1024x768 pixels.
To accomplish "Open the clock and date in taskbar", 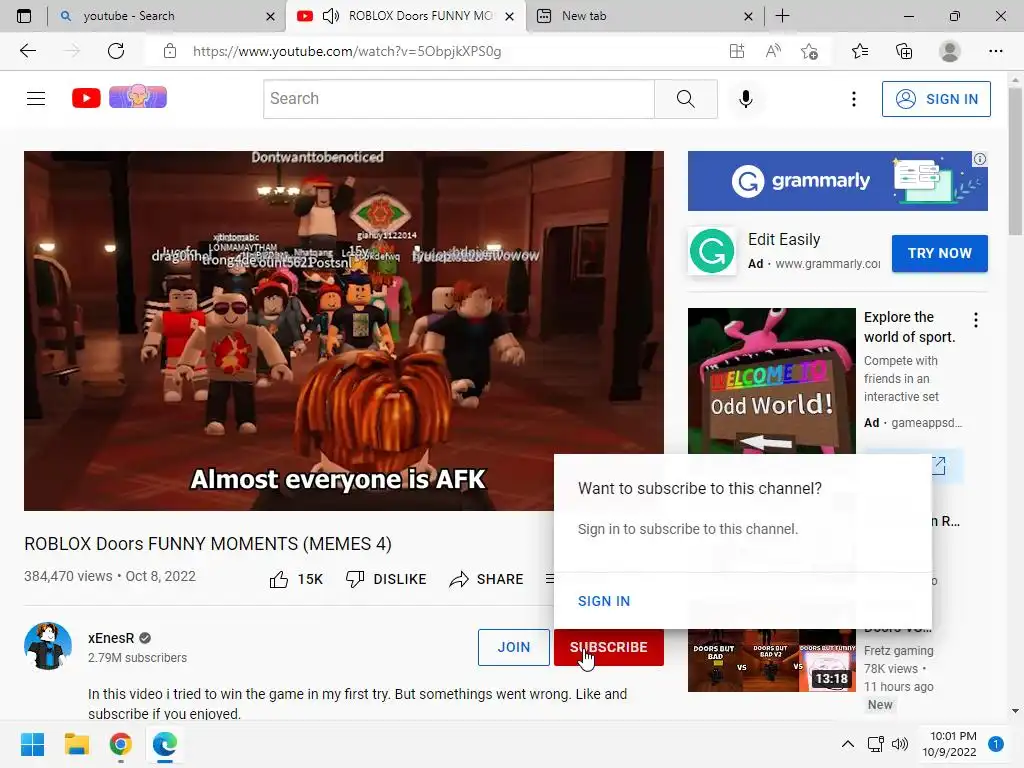I will [949, 744].
